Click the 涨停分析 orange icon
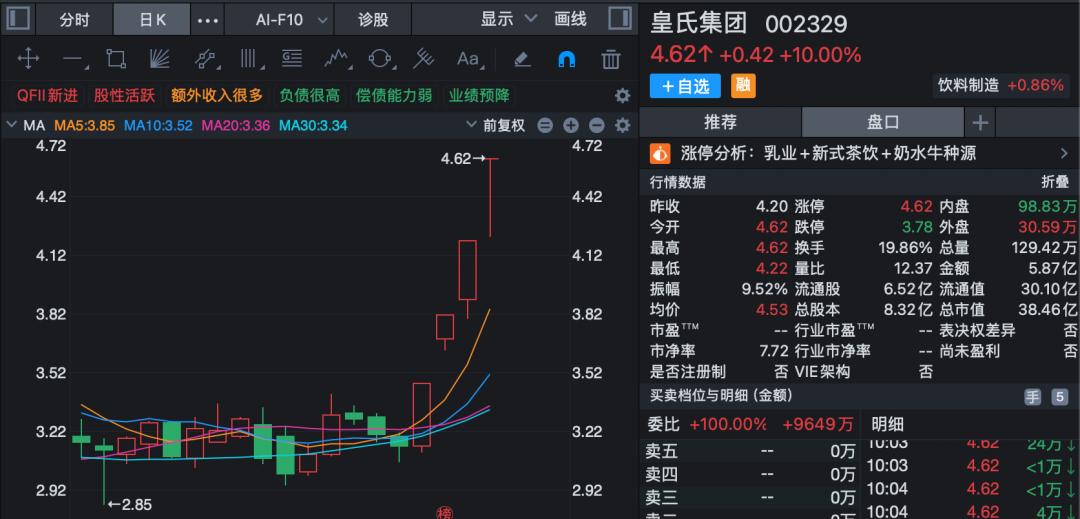The height and width of the screenshot is (519, 1080). click(x=660, y=153)
